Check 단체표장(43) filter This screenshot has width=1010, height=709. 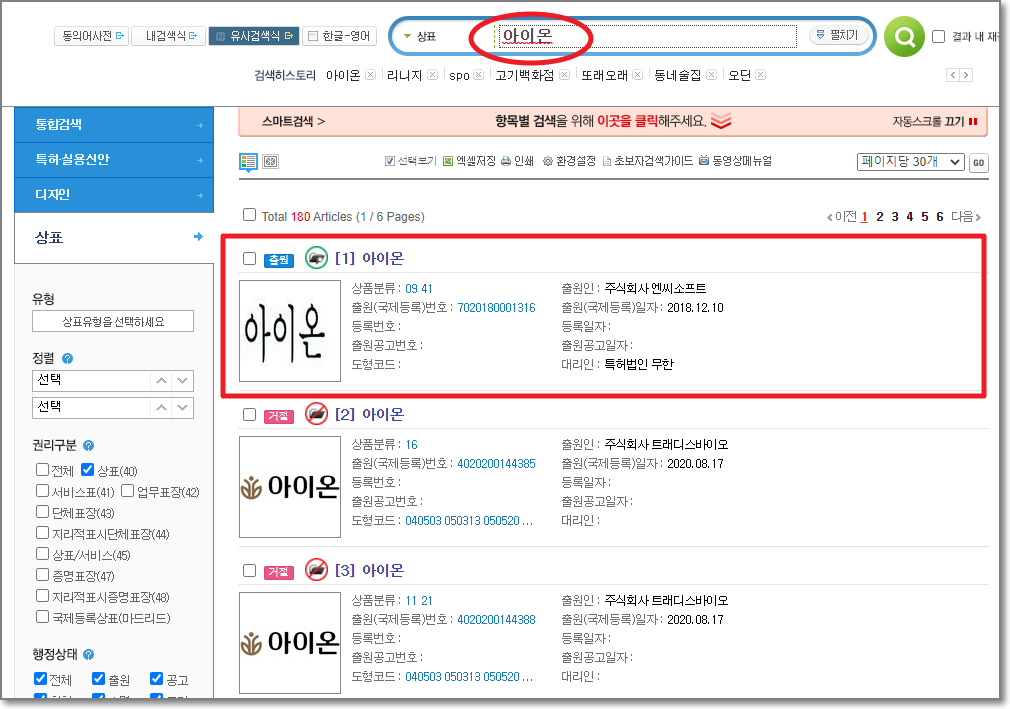click(43, 512)
